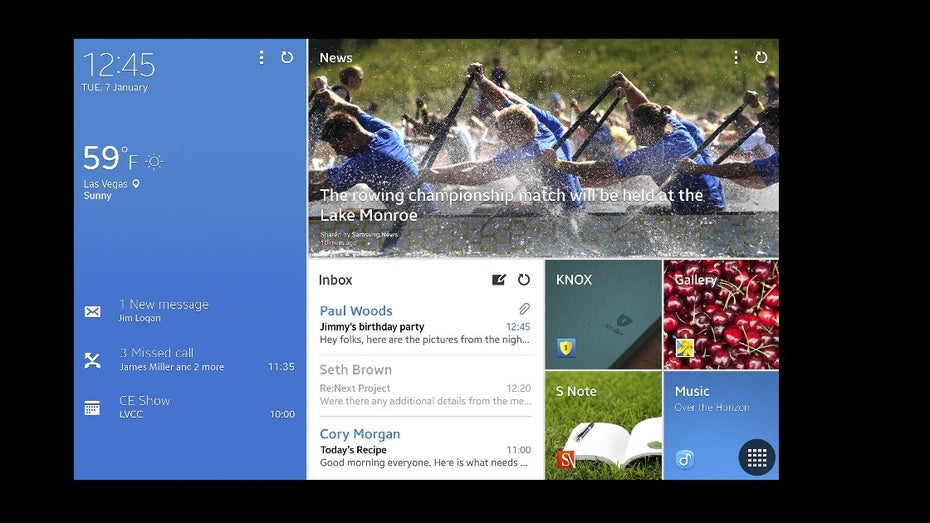
Task: Tap the Gallery app icon
Action: pyautogui.click(x=684, y=348)
